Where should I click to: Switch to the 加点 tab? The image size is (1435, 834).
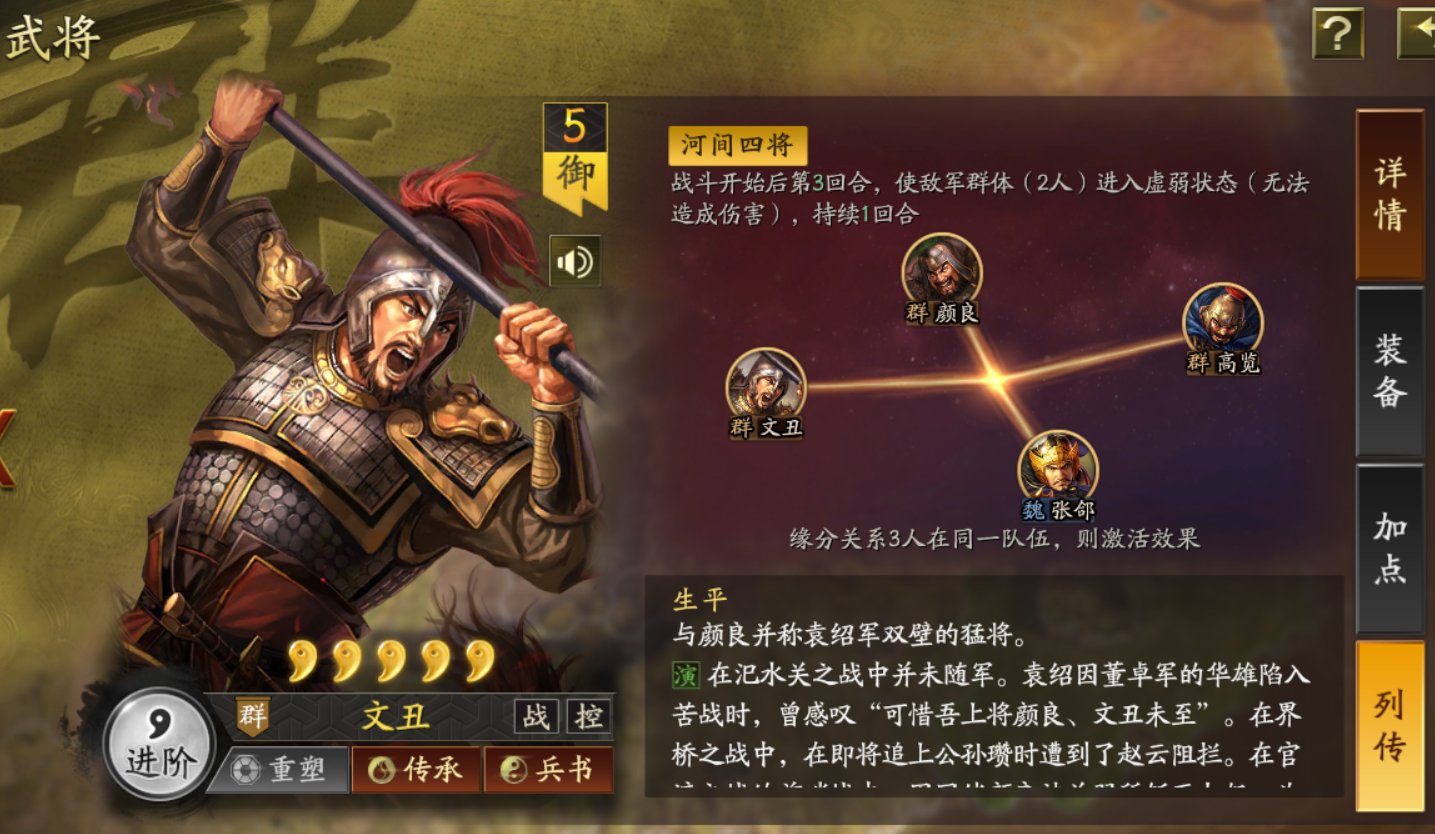pos(1390,548)
